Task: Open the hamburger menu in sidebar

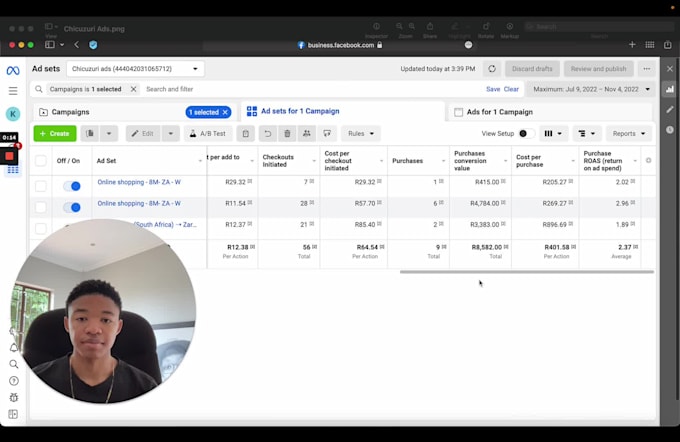Action: click(x=13, y=91)
